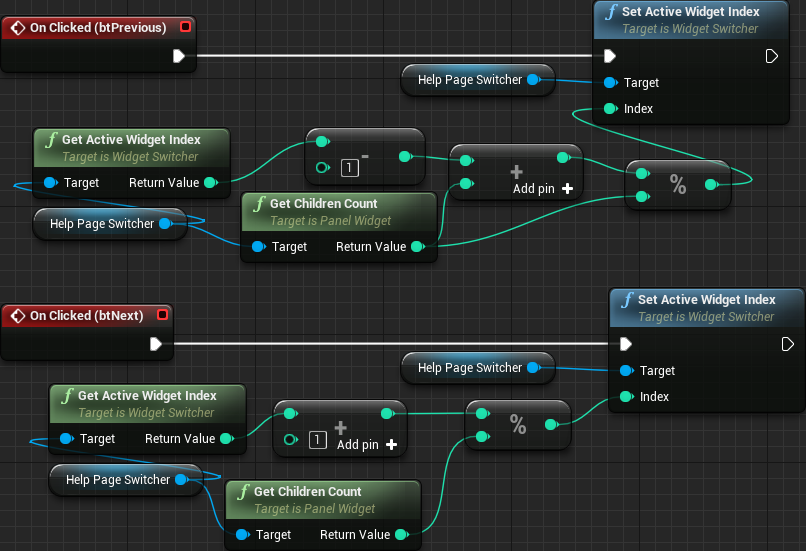This screenshot has width=806, height=551.
Task: Click the exec output pin of On Clicked (btPrevious)
Action: pos(178,56)
